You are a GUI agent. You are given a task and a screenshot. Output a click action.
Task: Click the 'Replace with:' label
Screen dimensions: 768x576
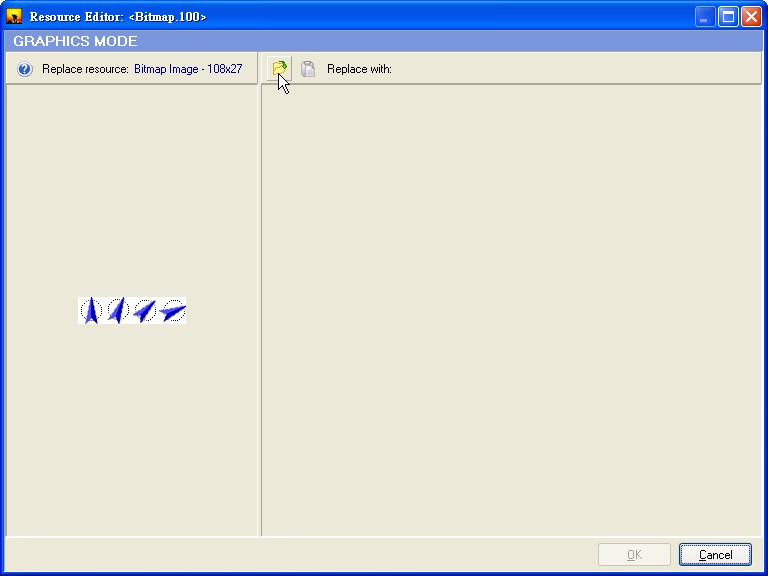tap(359, 69)
